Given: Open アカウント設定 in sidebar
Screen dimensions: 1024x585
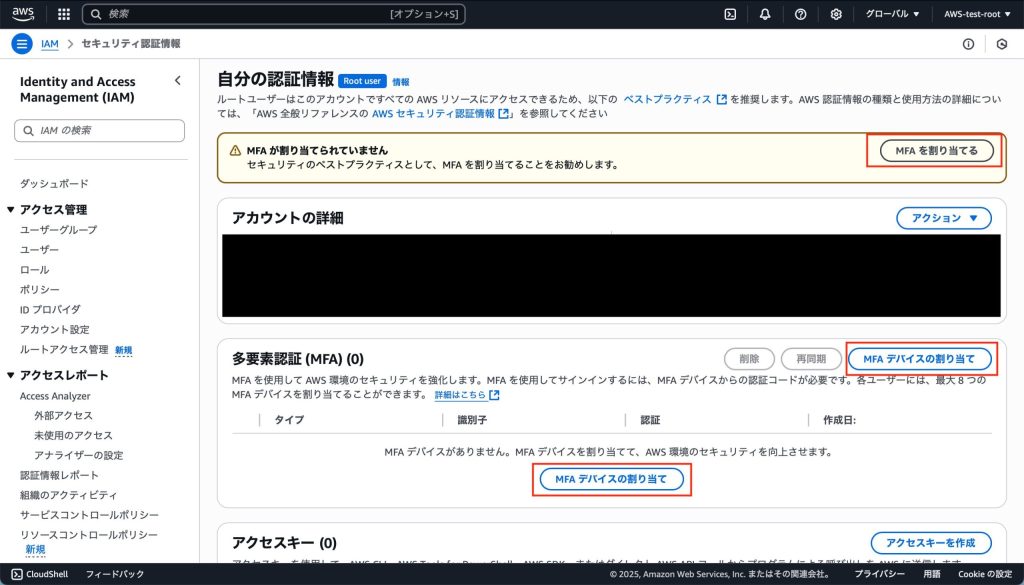Looking at the screenshot, I should click(x=55, y=329).
